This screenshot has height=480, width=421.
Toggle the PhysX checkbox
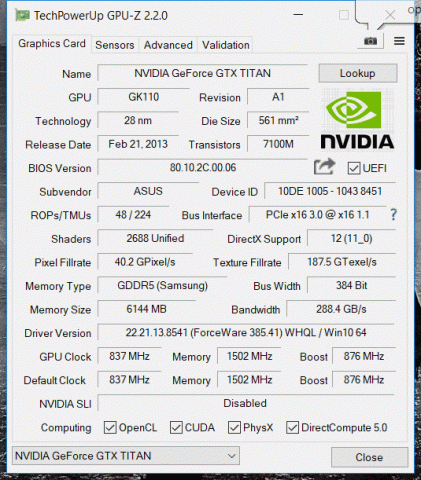(x=234, y=427)
